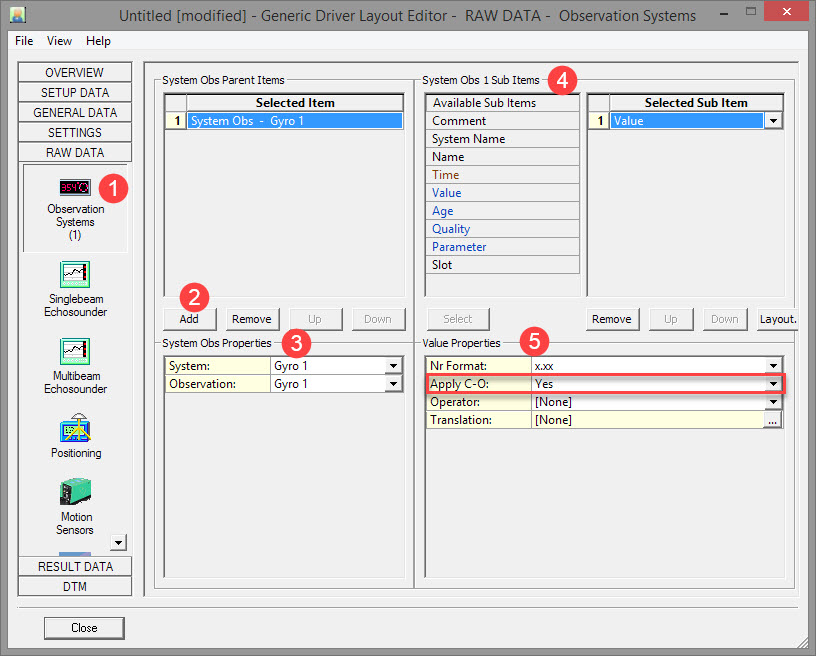Select Quality in Available Sub Items
The image size is (816, 656).
(x=451, y=229)
